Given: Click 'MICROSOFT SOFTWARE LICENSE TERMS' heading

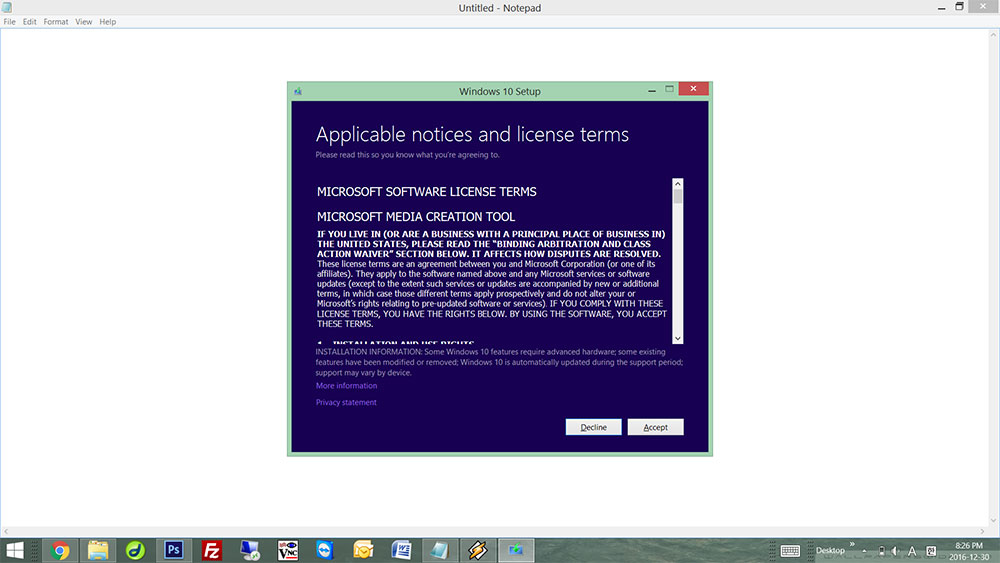Looking at the screenshot, I should click(427, 192).
